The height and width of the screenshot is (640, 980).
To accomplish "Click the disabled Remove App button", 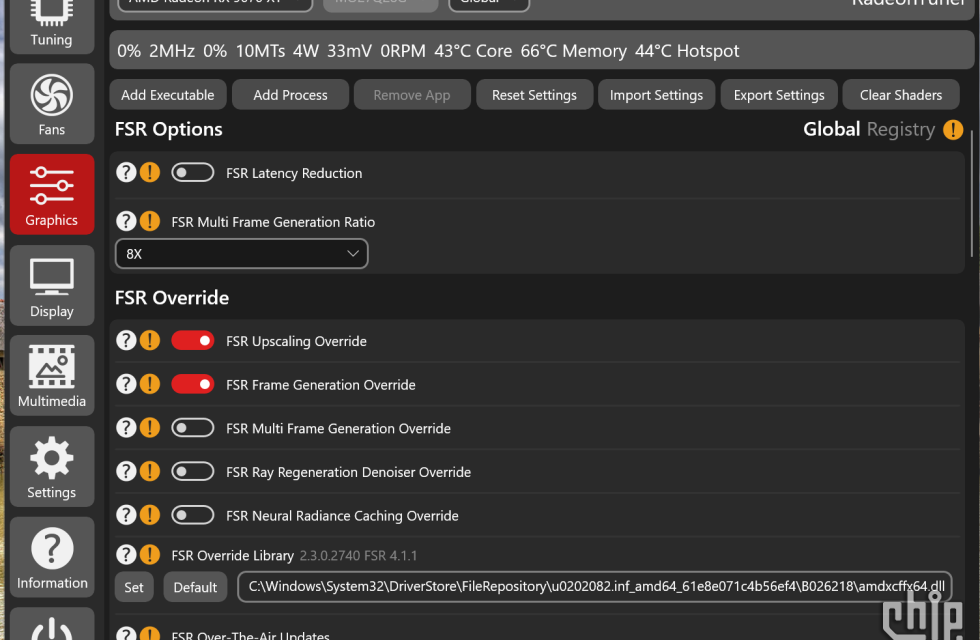I will coord(412,95).
